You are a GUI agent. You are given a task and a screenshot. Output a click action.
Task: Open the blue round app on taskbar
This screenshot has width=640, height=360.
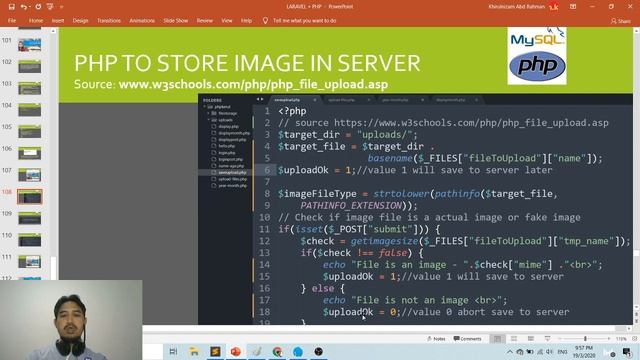click(298, 351)
